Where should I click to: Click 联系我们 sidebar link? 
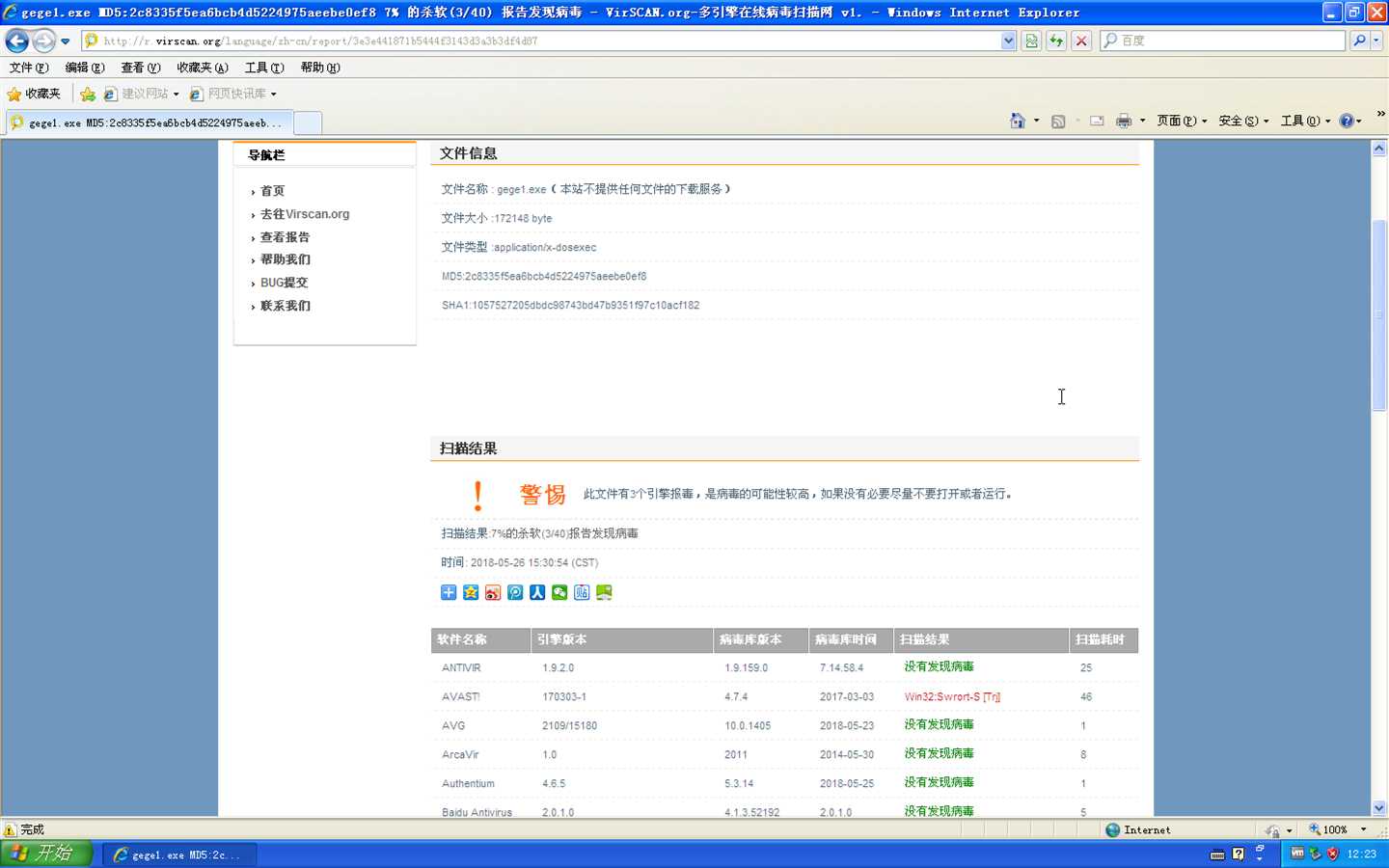click(285, 306)
